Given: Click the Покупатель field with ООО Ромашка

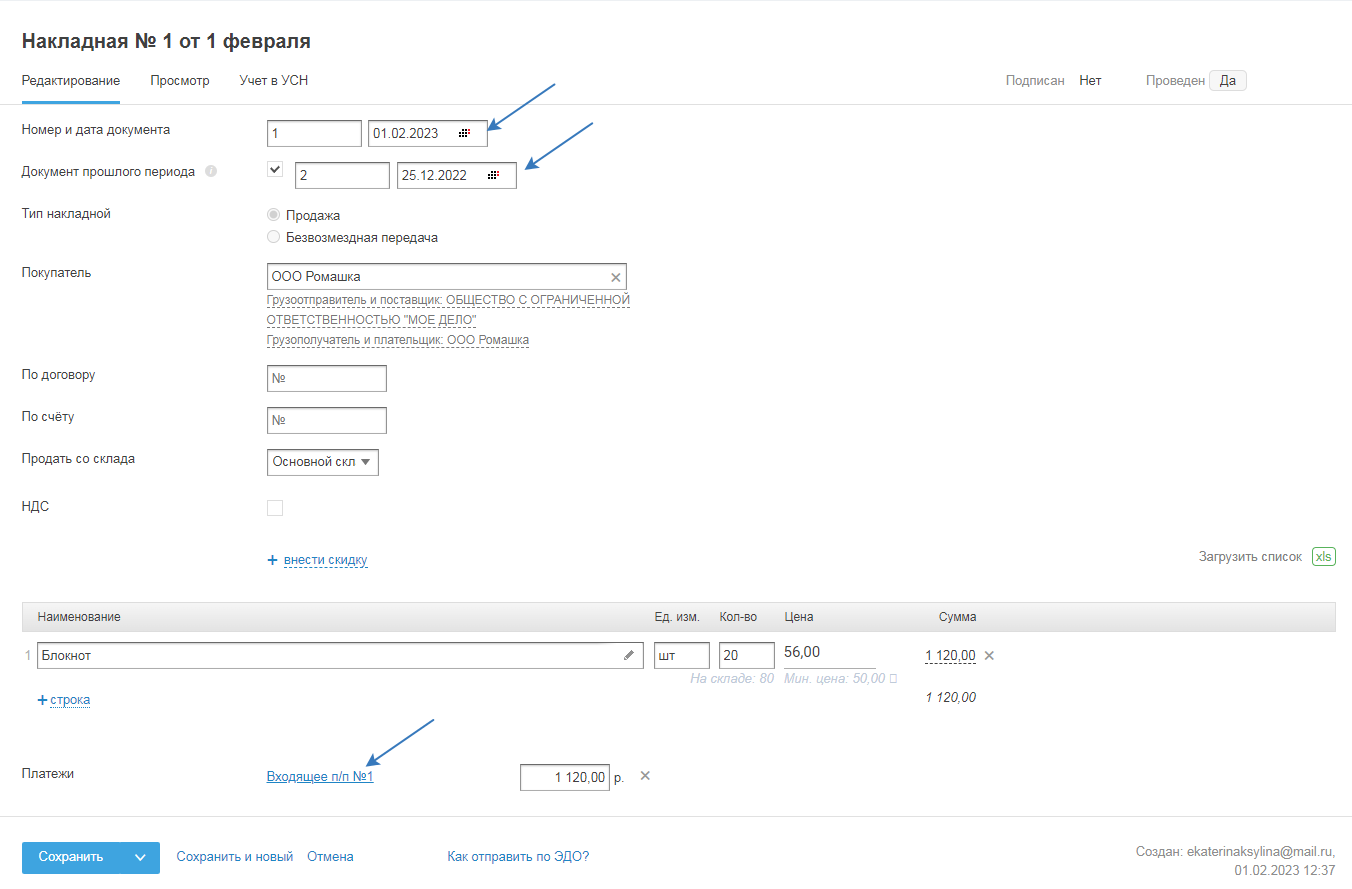Looking at the screenshot, I should coord(447,277).
